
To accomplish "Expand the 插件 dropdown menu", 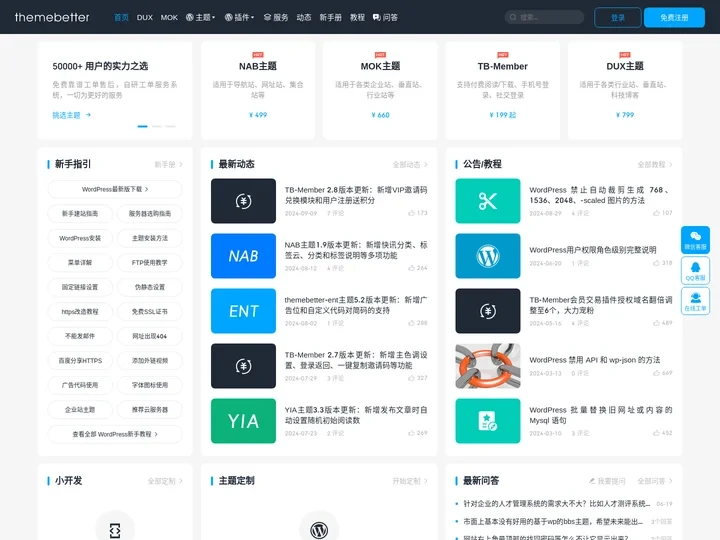I will (239, 17).
